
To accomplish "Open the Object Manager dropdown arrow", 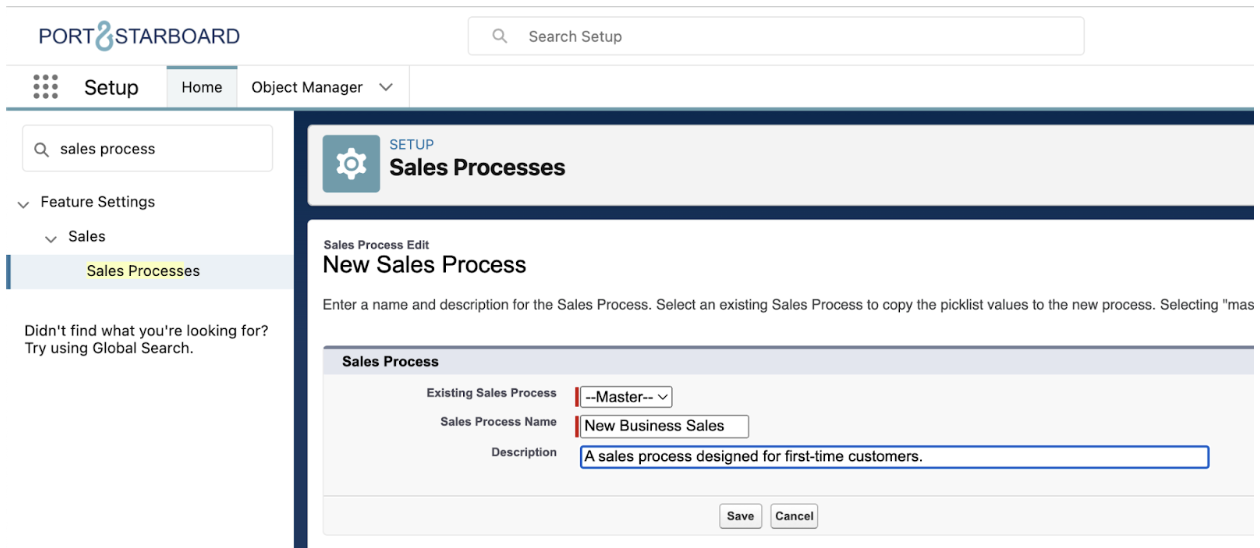I will (386, 87).
